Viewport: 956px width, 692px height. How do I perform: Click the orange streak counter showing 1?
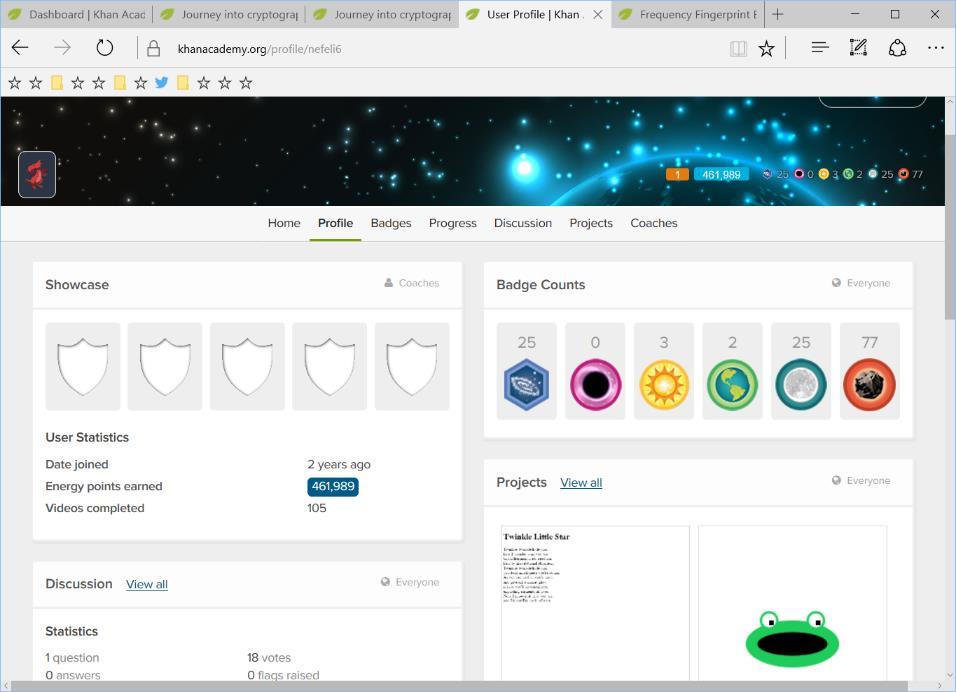click(x=677, y=174)
